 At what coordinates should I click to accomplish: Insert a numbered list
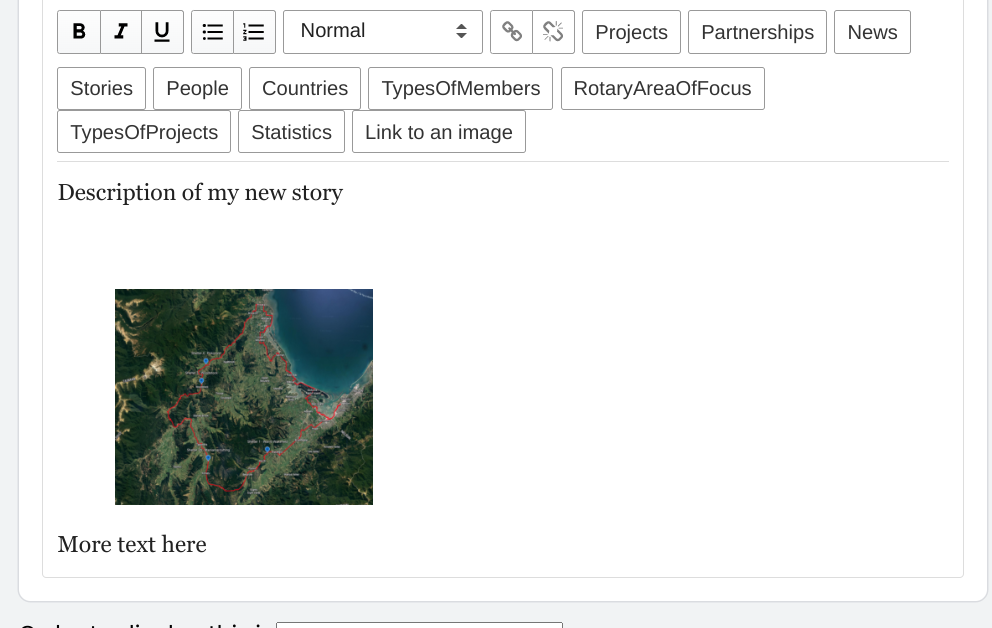254,32
